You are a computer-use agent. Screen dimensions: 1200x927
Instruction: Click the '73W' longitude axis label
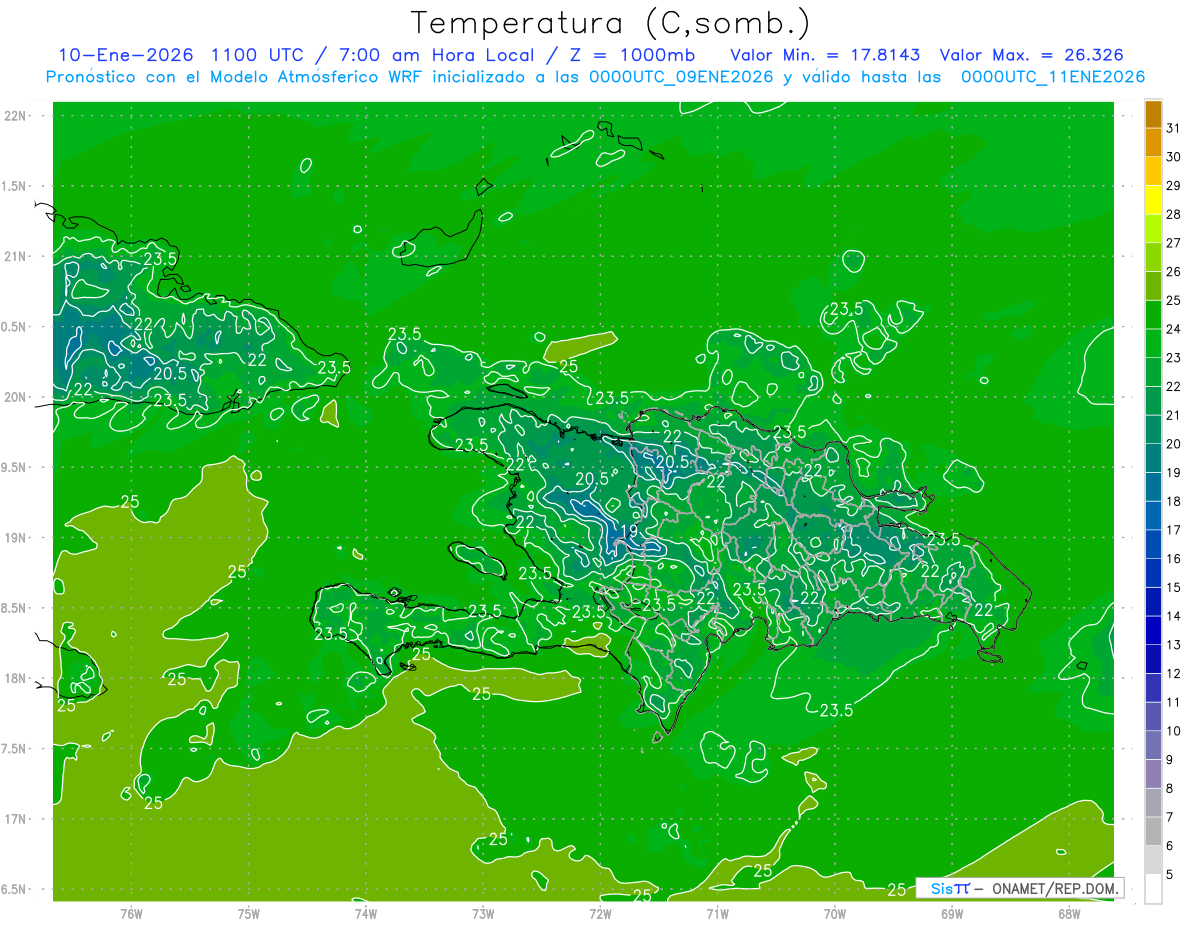click(x=483, y=914)
